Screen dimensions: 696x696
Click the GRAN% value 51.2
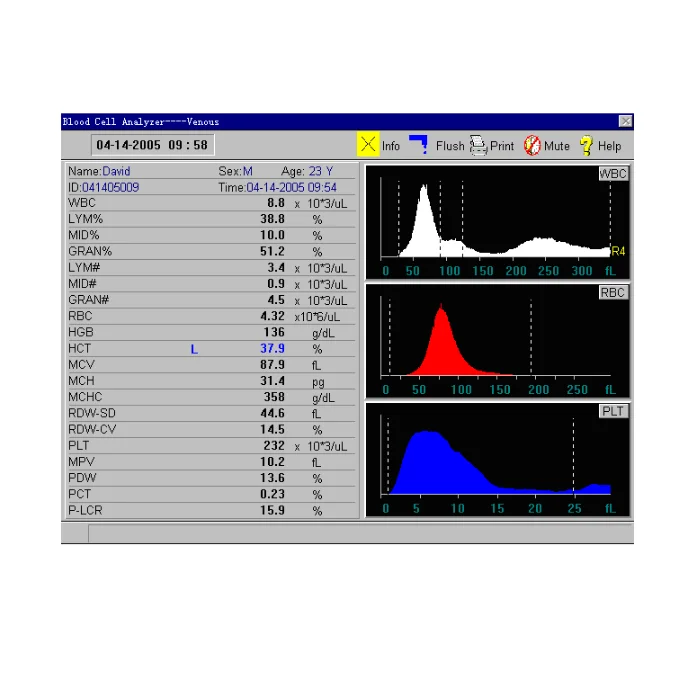[x=272, y=251]
